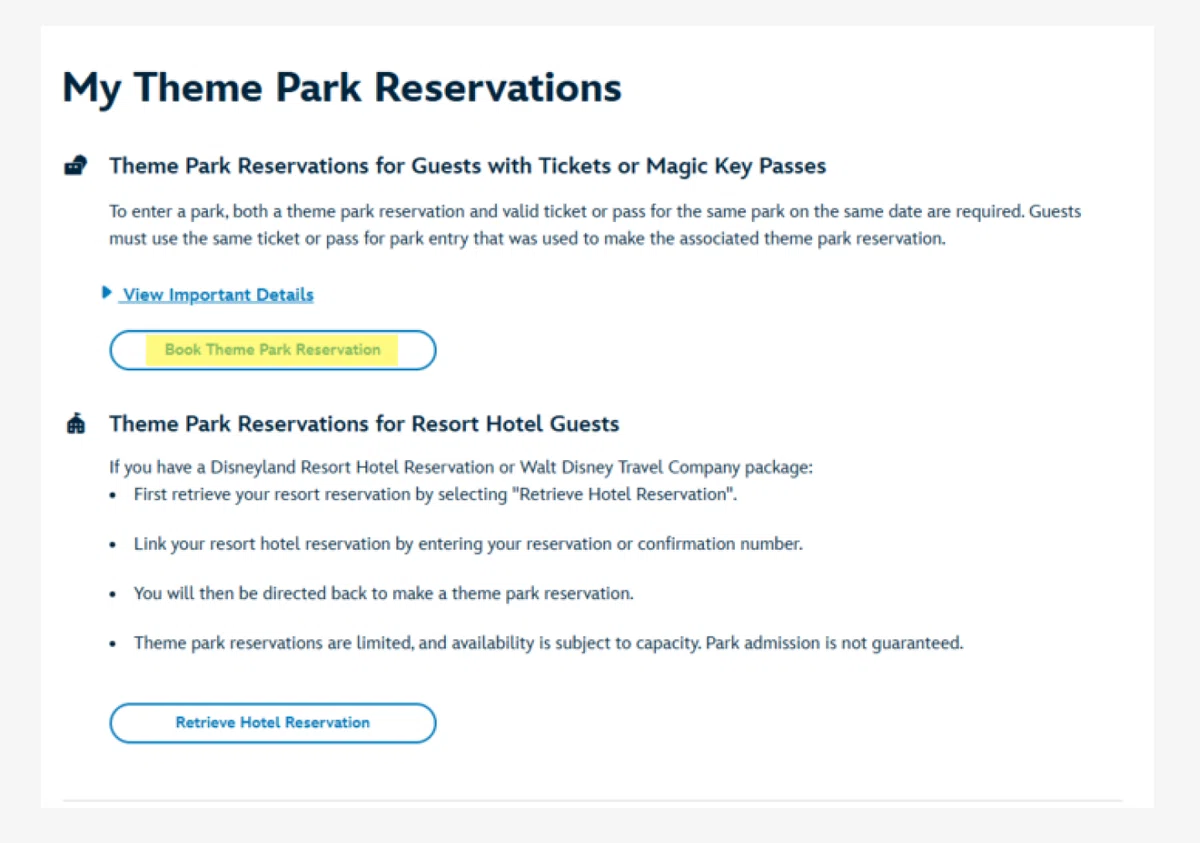Select the Tickets or Magic Key Passes heading
Screen dimensions: 1200x843
tap(468, 166)
